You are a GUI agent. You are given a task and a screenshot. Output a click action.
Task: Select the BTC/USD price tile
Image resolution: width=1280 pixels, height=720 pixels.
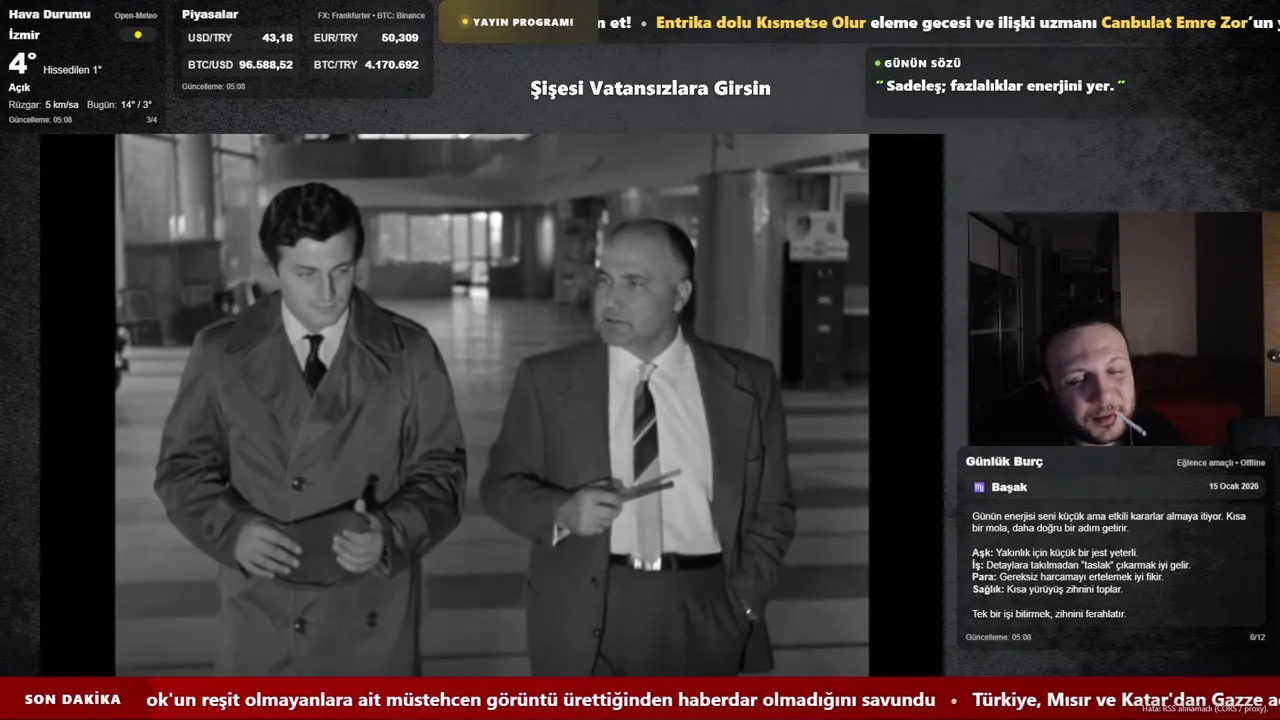click(240, 64)
